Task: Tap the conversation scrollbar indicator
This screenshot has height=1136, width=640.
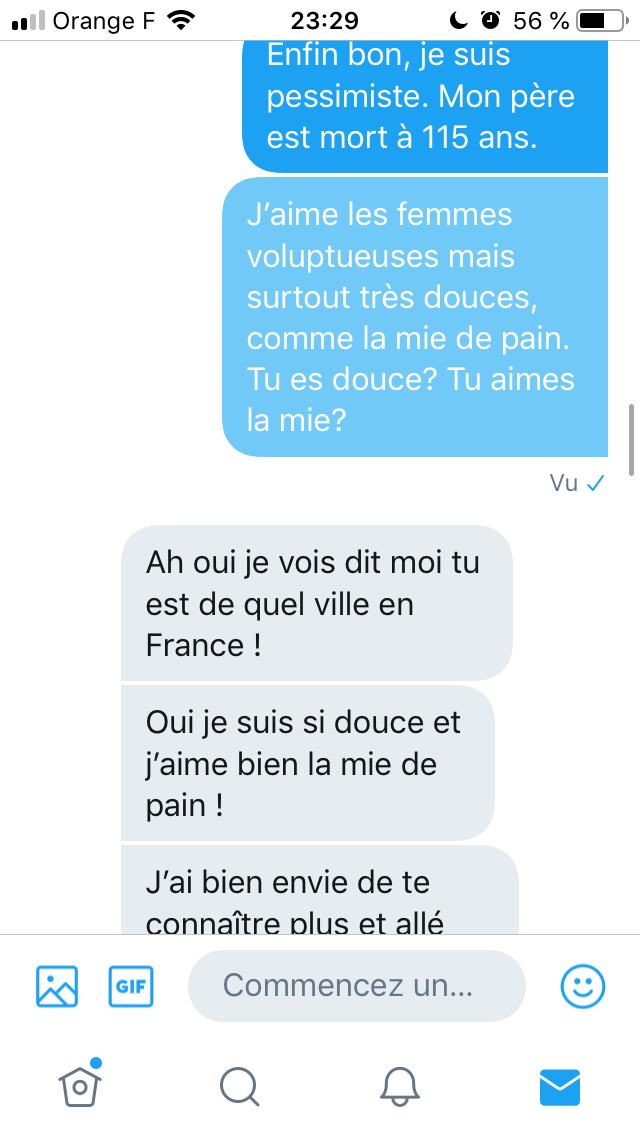Action: pyautogui.click(x=632, y=439)
